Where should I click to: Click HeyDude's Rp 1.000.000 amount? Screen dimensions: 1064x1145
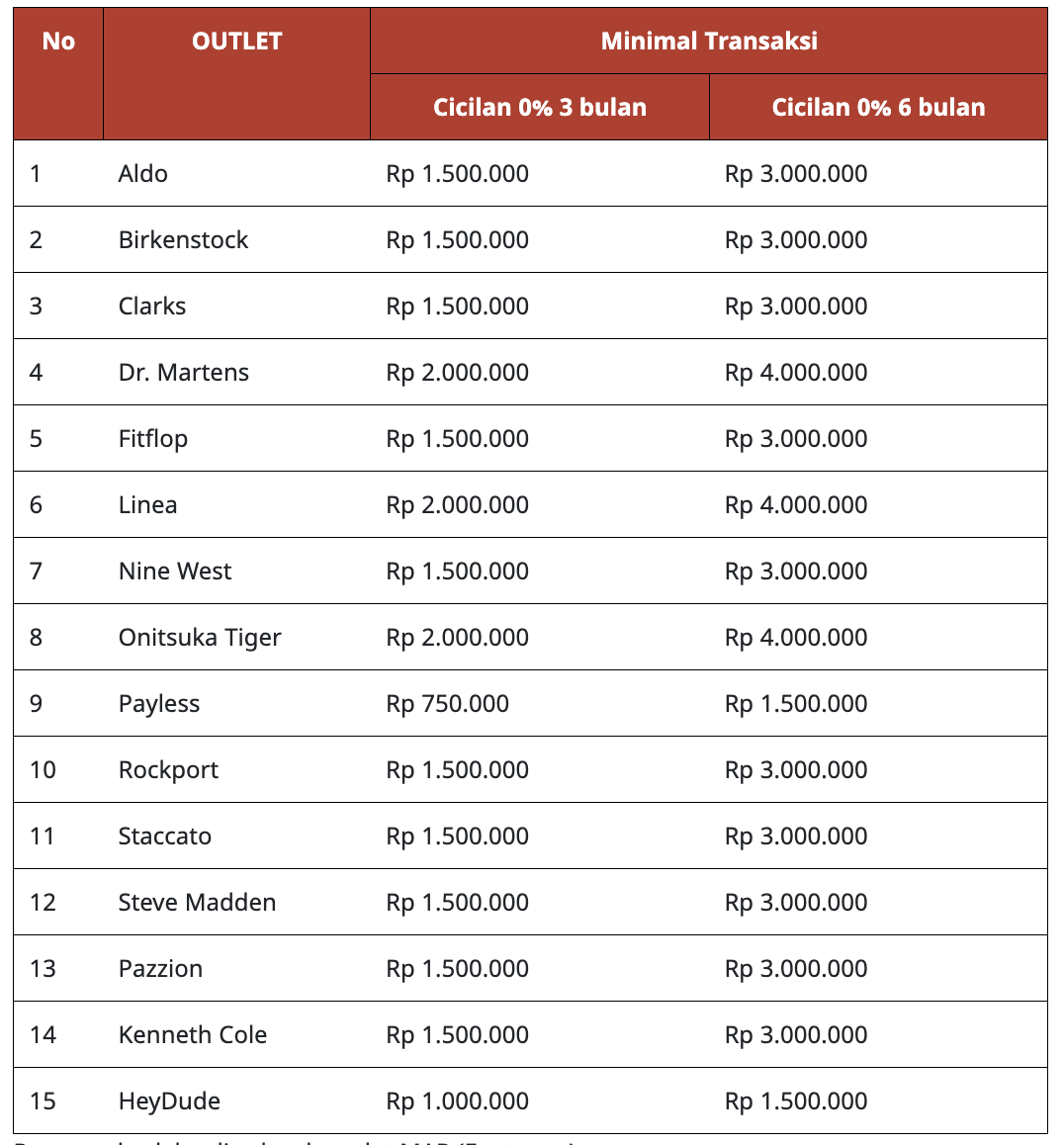(x=458, y=1101)
